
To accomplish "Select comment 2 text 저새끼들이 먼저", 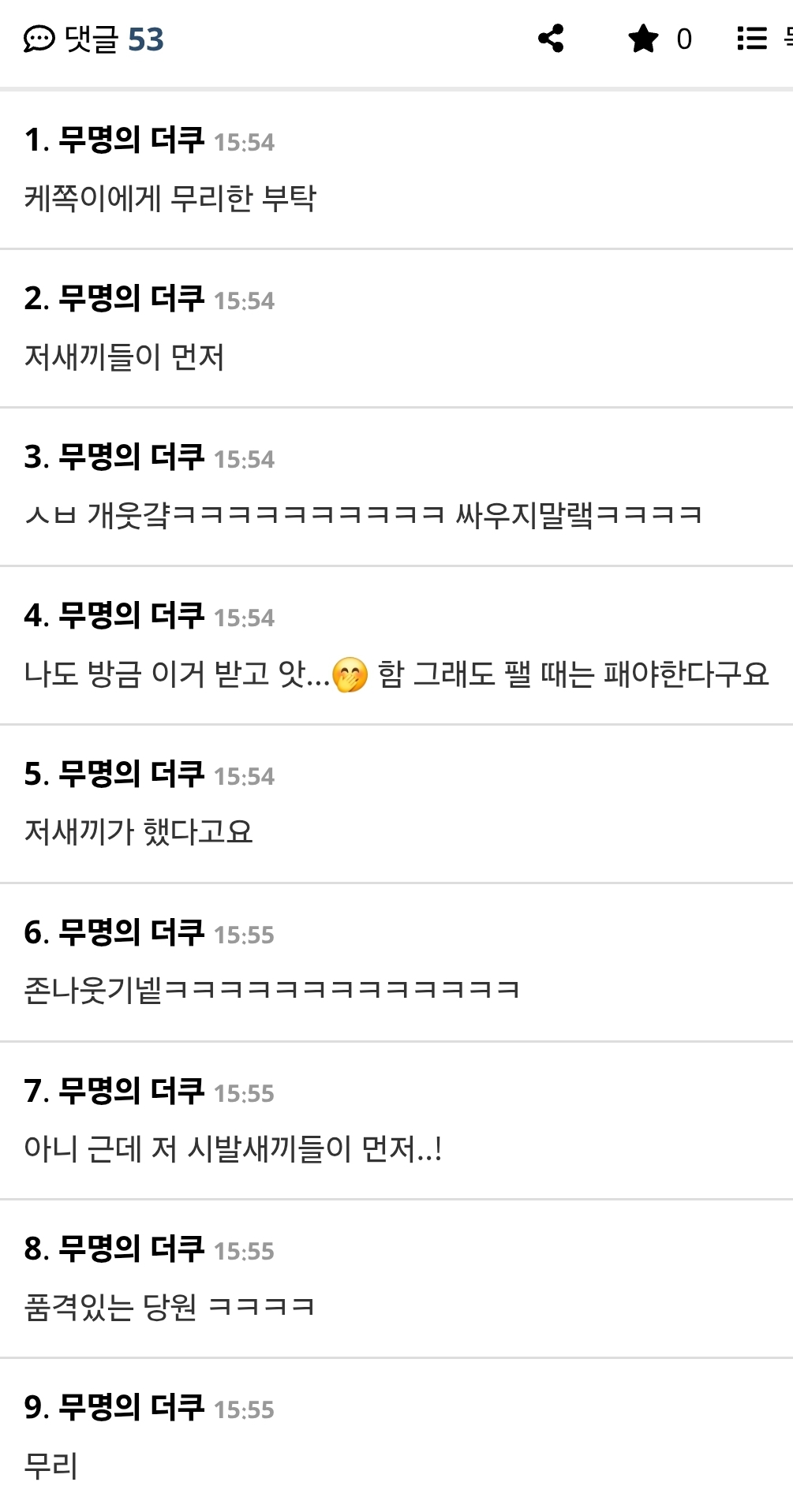I will click(x=124, y=357).
